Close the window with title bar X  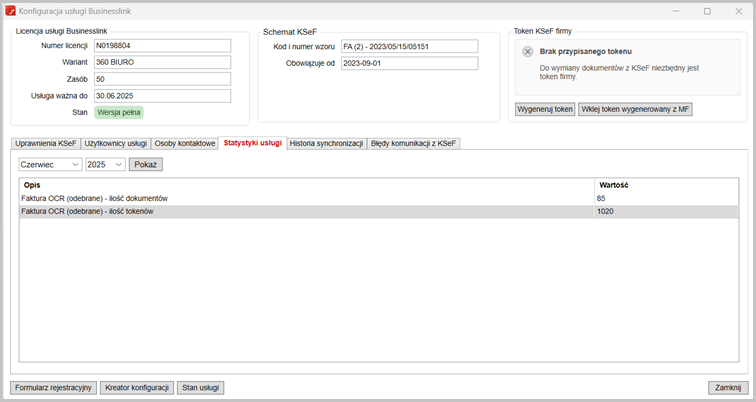pyautogui.click(x=738, y=11)
